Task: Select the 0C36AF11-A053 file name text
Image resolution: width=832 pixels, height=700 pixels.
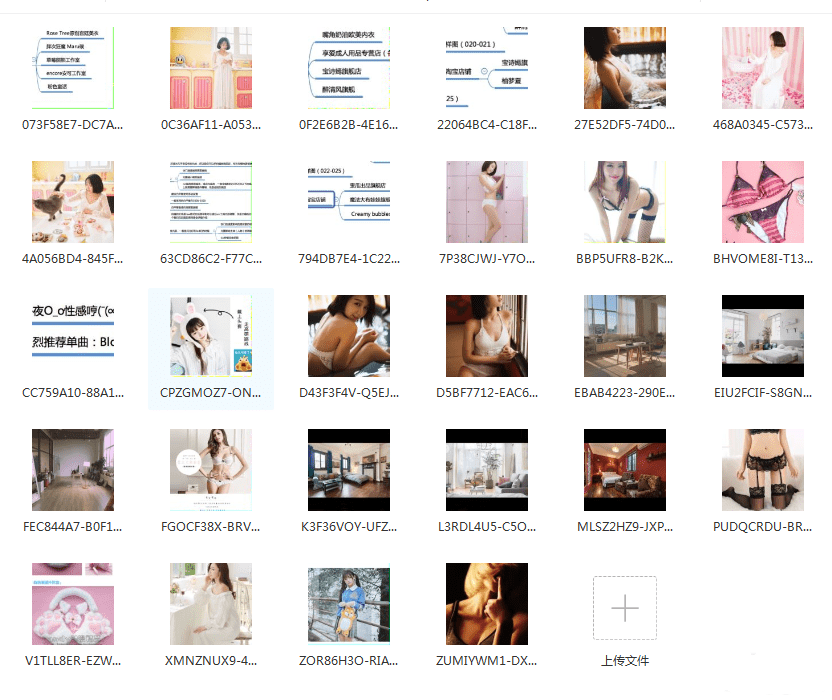Action: tap(211, 125)
